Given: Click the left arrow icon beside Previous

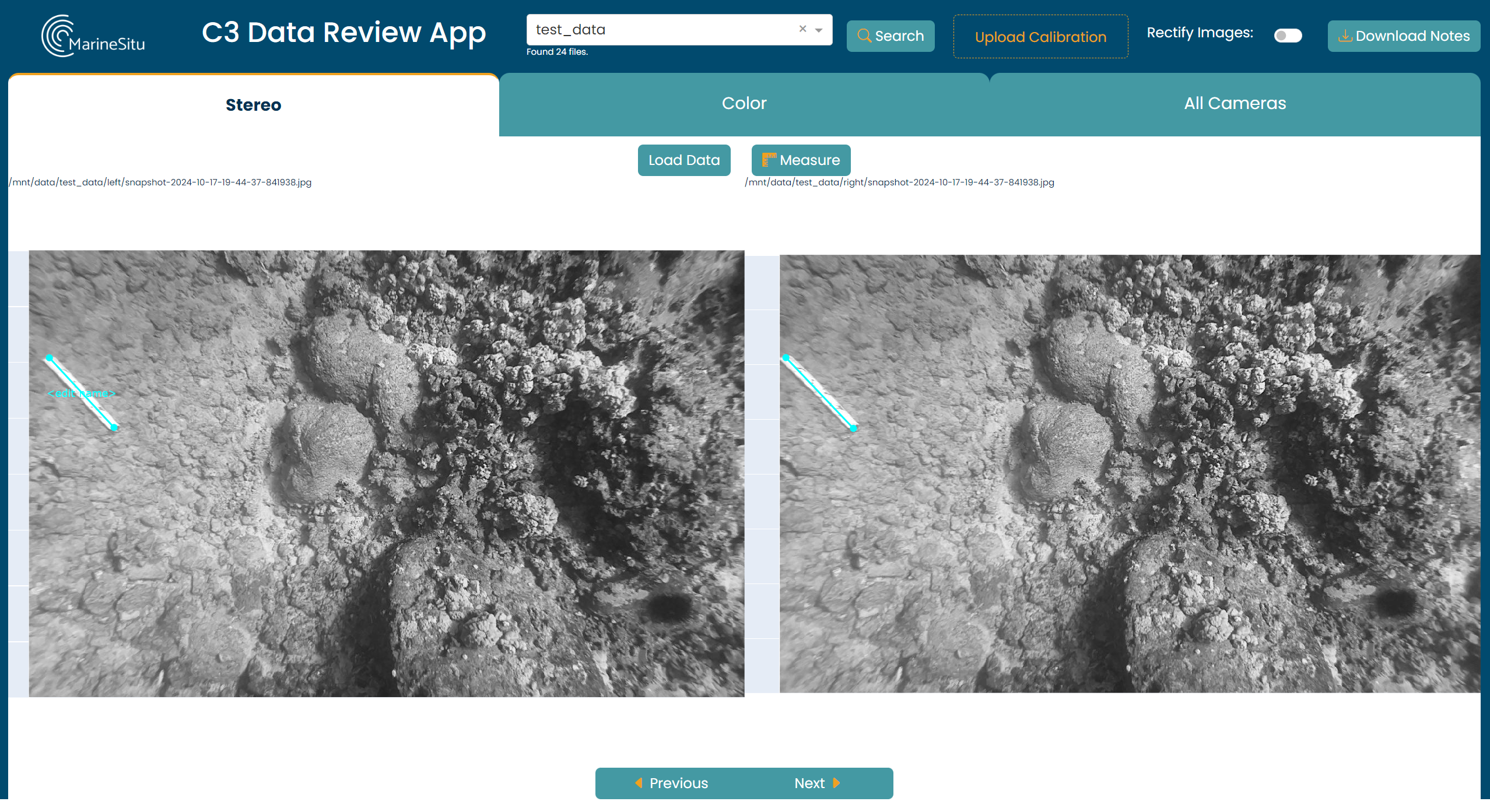Looking at the screenshot, I should [639, 783].
